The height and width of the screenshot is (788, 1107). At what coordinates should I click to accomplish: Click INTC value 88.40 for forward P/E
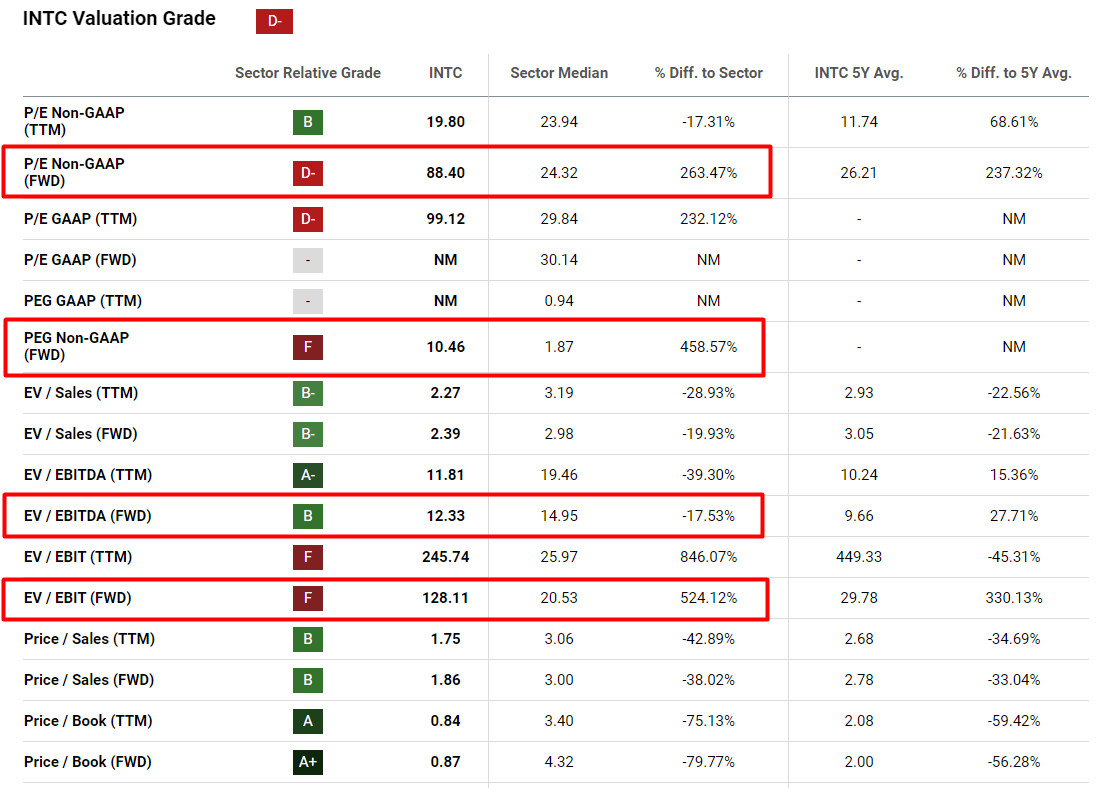[445, 173]
